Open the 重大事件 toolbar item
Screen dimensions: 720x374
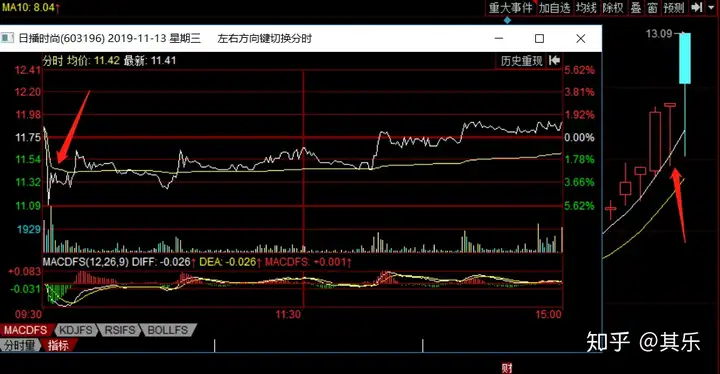[x=511, y=8]
